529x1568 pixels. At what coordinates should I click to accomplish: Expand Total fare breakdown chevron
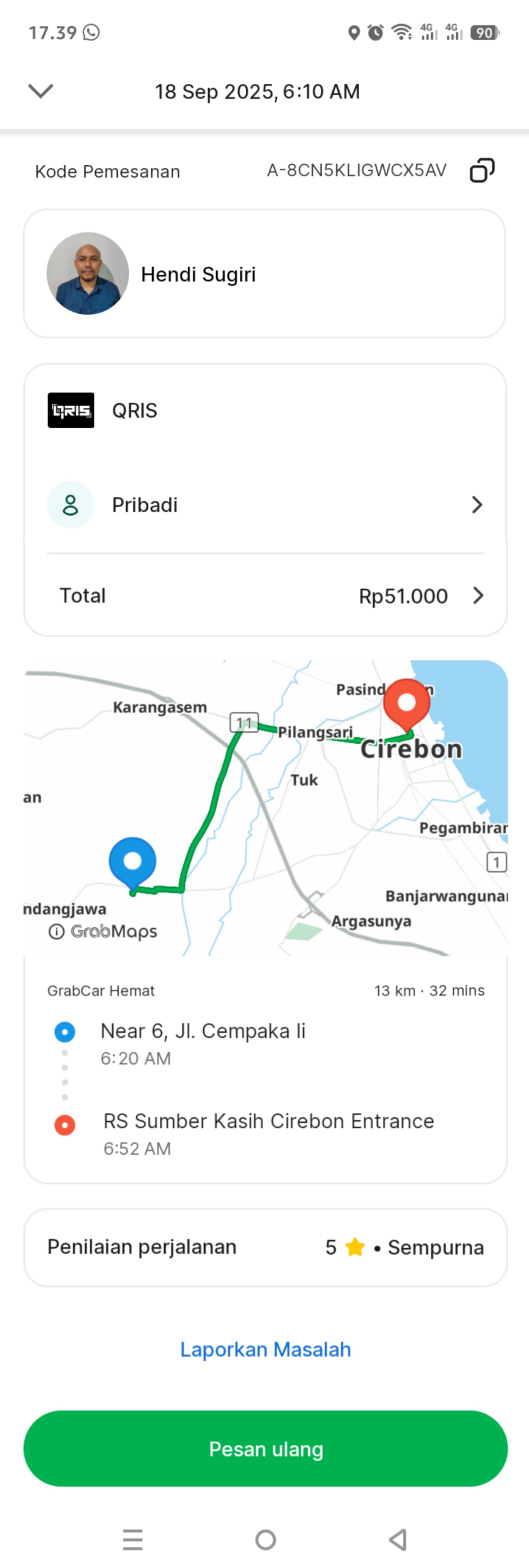coord(478,595)
